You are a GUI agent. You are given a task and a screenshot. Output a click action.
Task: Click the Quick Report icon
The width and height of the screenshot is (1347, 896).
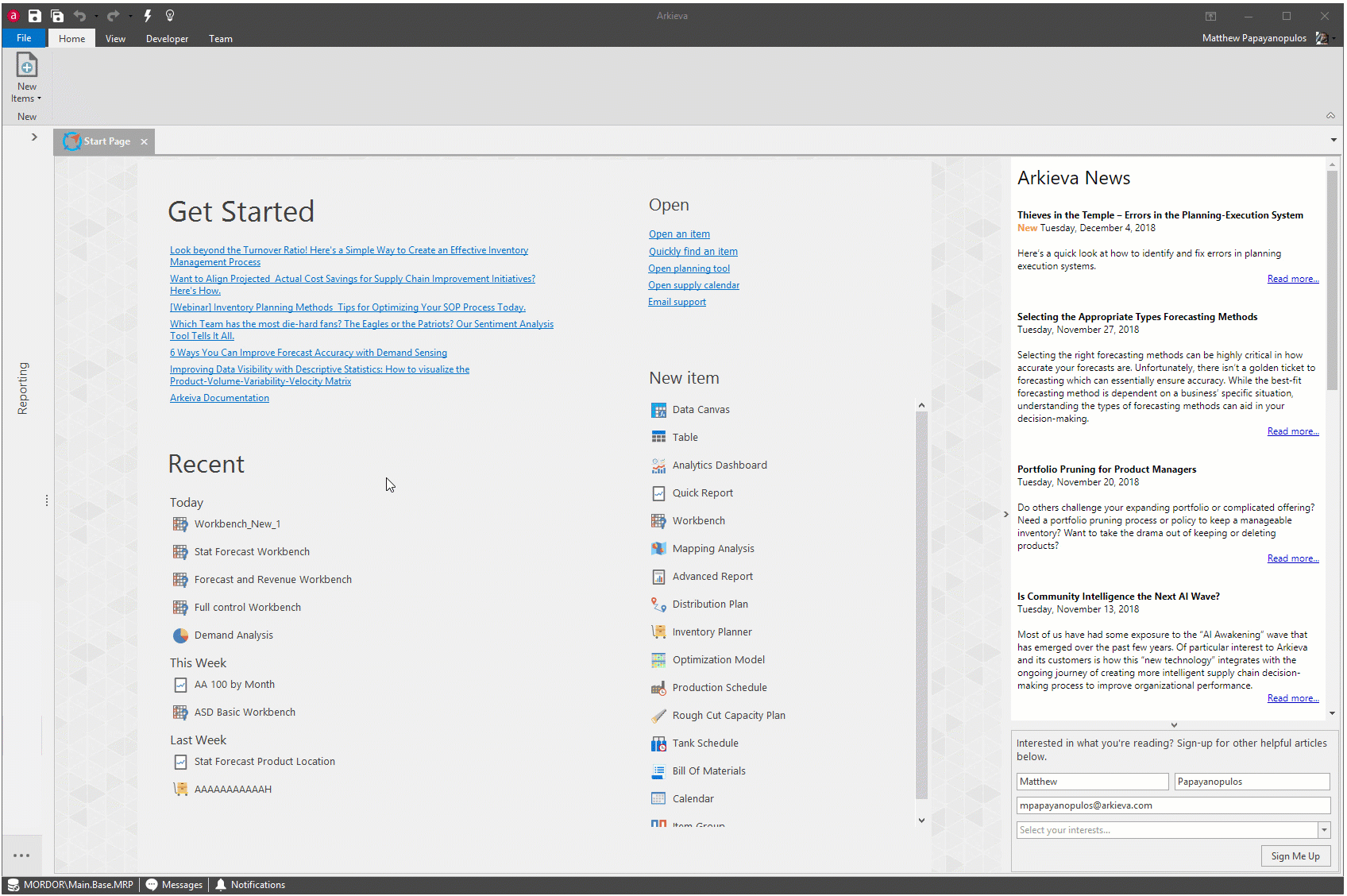[658, 493]
